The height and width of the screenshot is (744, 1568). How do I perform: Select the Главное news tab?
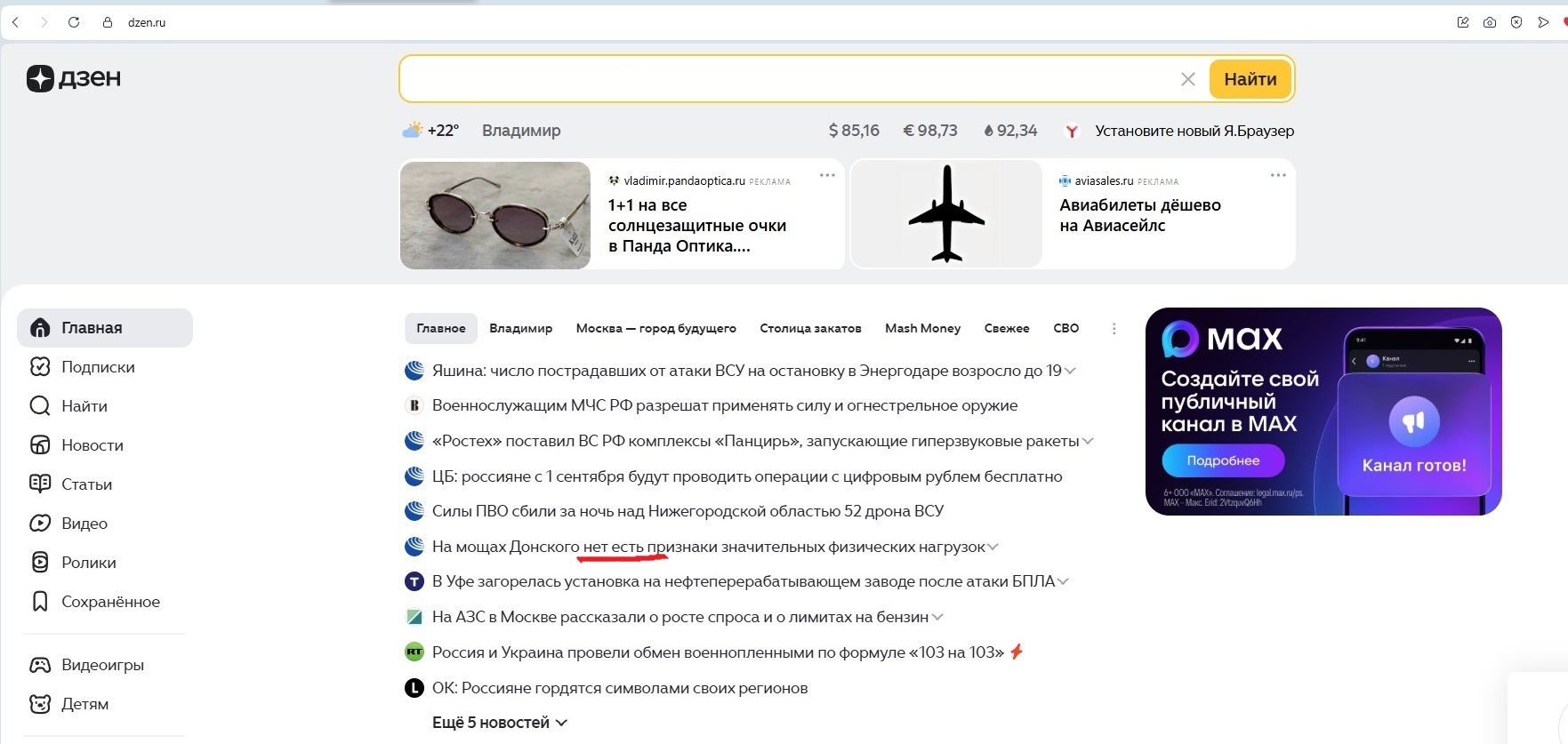(441, 328)
